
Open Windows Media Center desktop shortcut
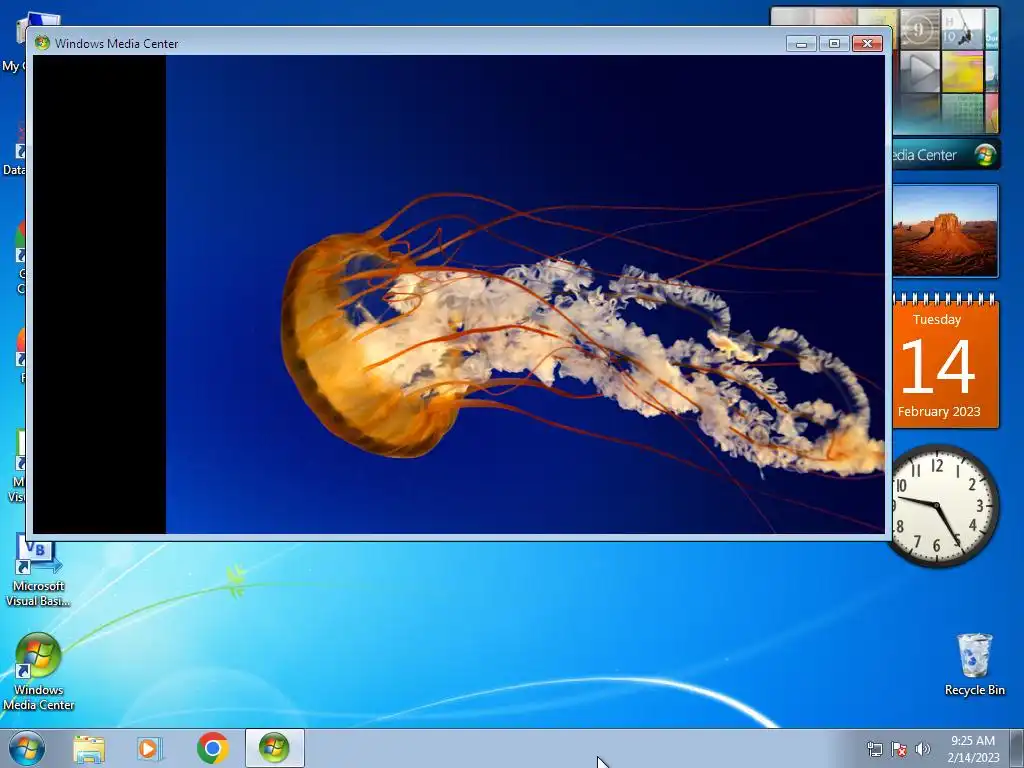39,671
